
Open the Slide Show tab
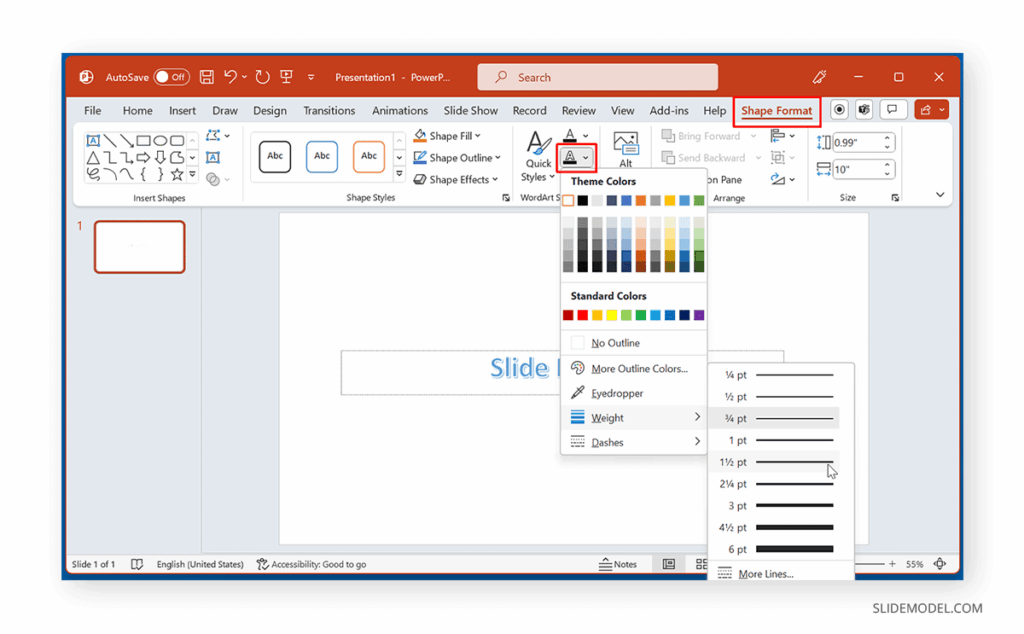470,110
